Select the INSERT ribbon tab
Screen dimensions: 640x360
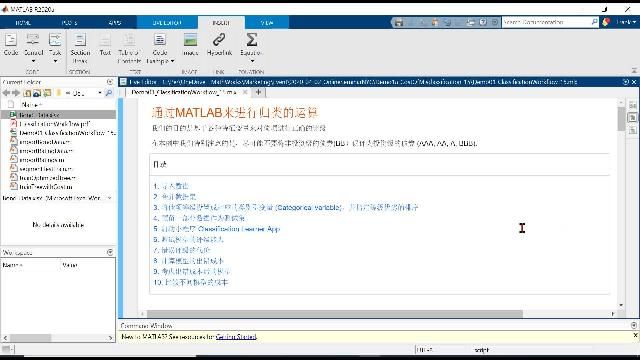[221, 22]
